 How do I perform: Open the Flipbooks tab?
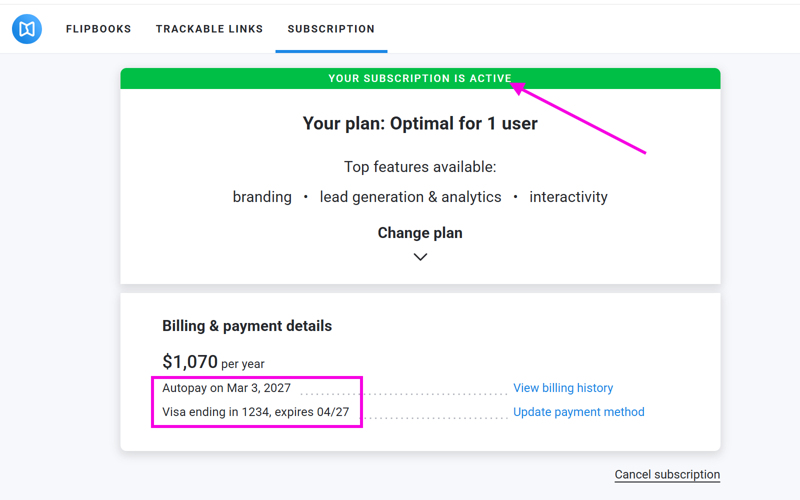tap(98, 29)
